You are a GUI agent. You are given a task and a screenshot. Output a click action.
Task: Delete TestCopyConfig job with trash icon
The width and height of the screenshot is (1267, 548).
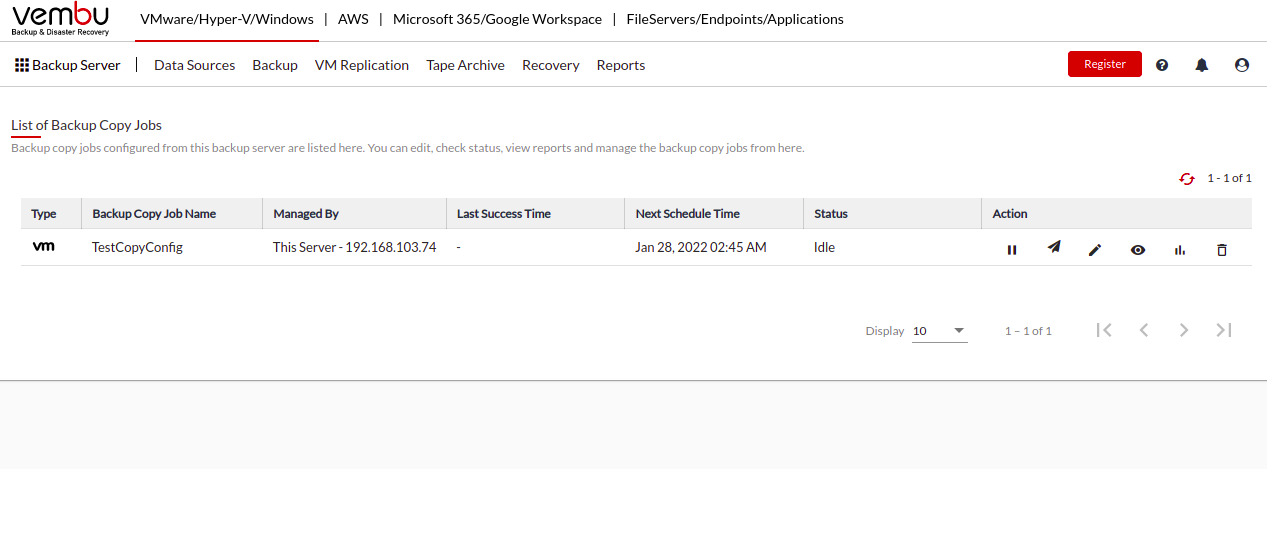click(1222, 250)
